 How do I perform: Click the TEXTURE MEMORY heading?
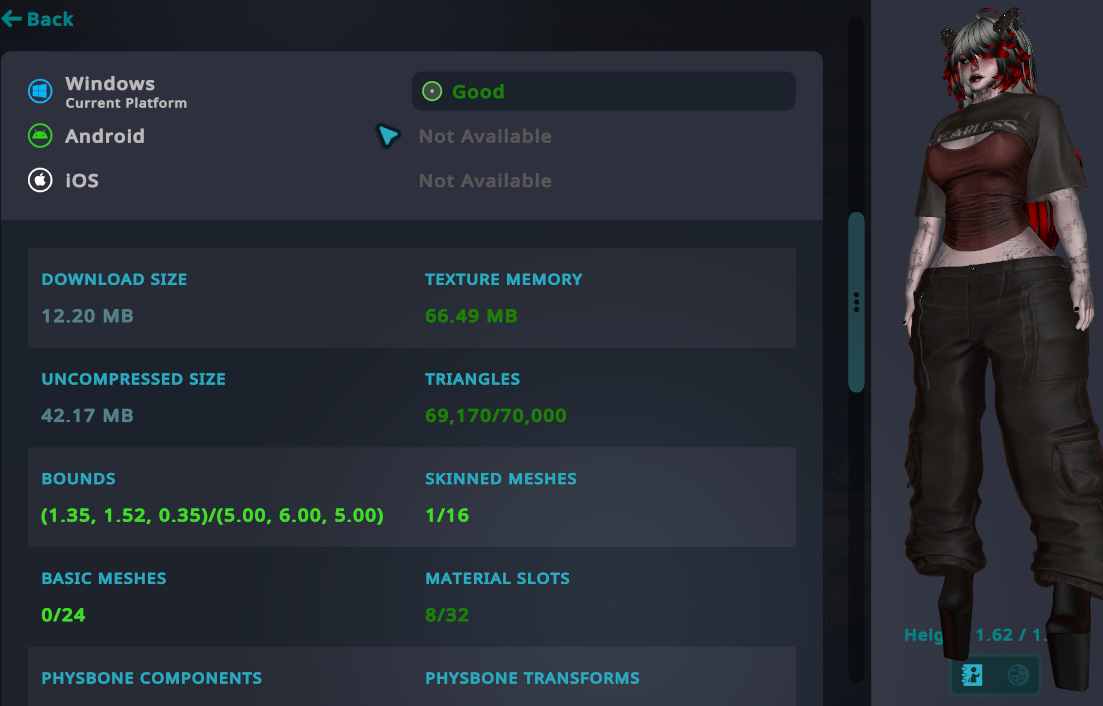[504, 279]
